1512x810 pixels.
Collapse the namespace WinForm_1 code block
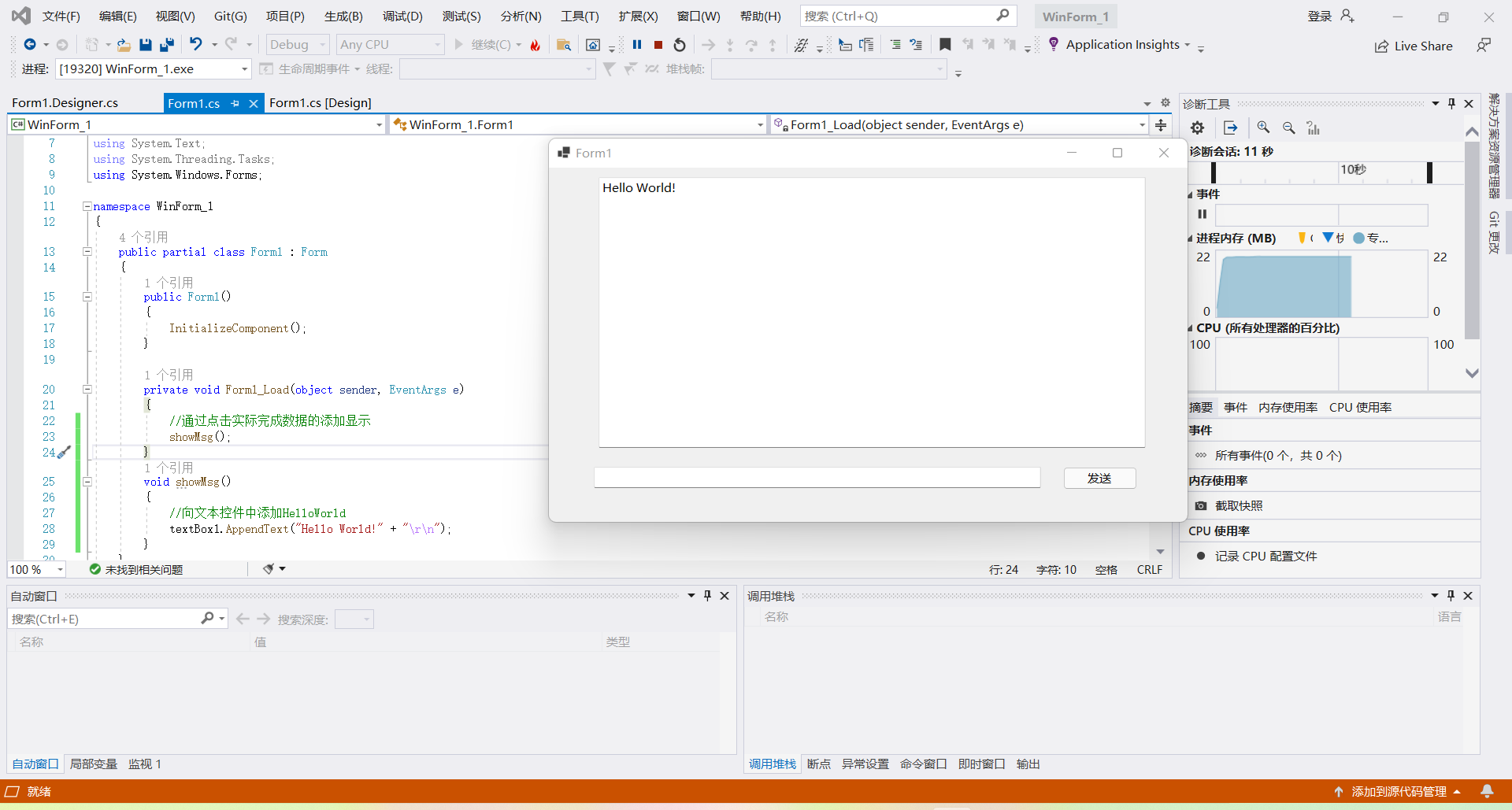87,206
